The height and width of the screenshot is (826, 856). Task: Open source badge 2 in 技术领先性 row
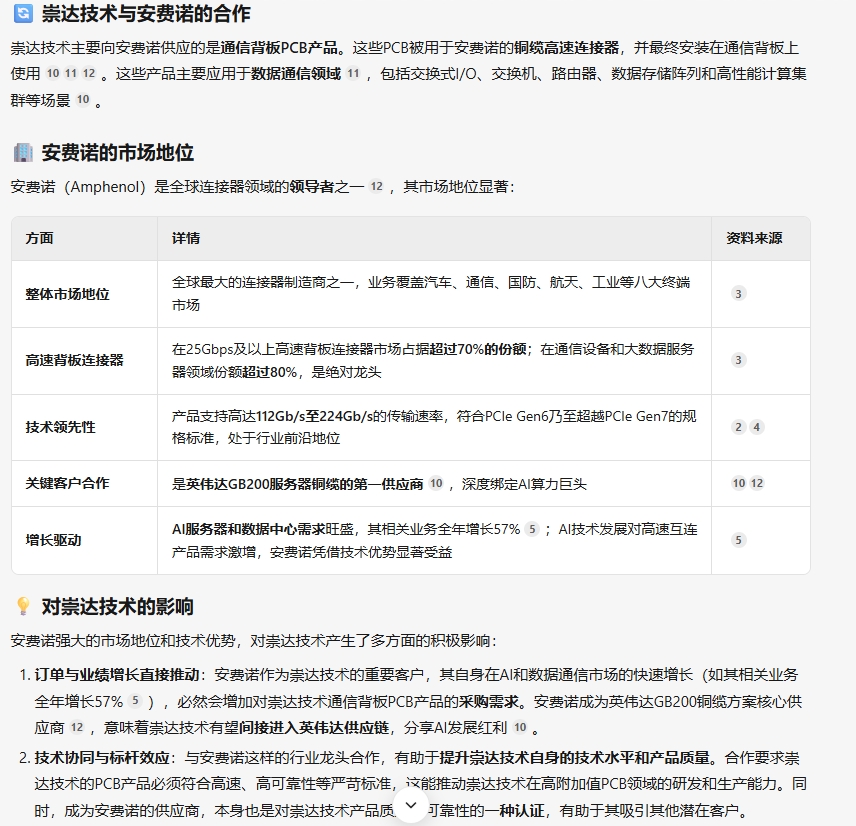[738, 427]
